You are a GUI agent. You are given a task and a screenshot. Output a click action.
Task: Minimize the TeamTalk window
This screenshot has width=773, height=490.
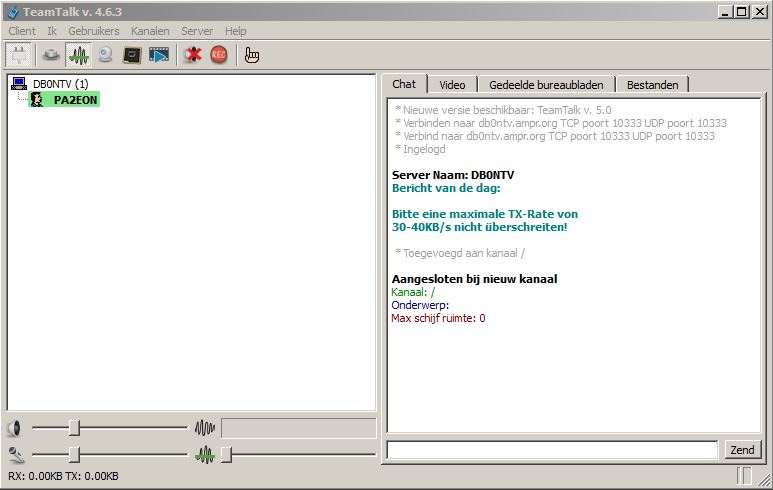[x=725, y=11]
